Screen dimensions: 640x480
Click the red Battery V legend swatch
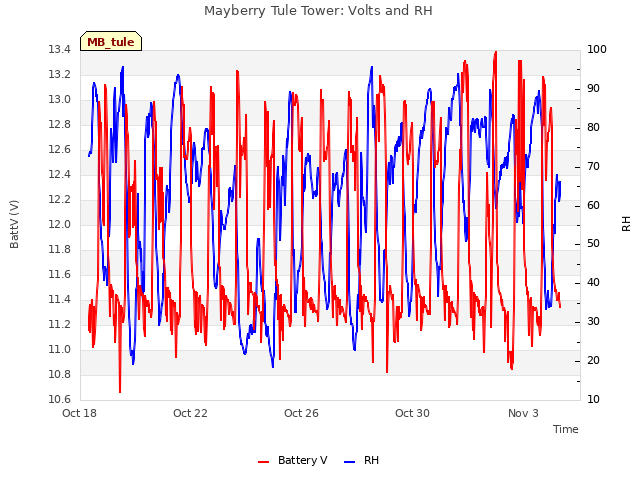[x=264, y=462]
